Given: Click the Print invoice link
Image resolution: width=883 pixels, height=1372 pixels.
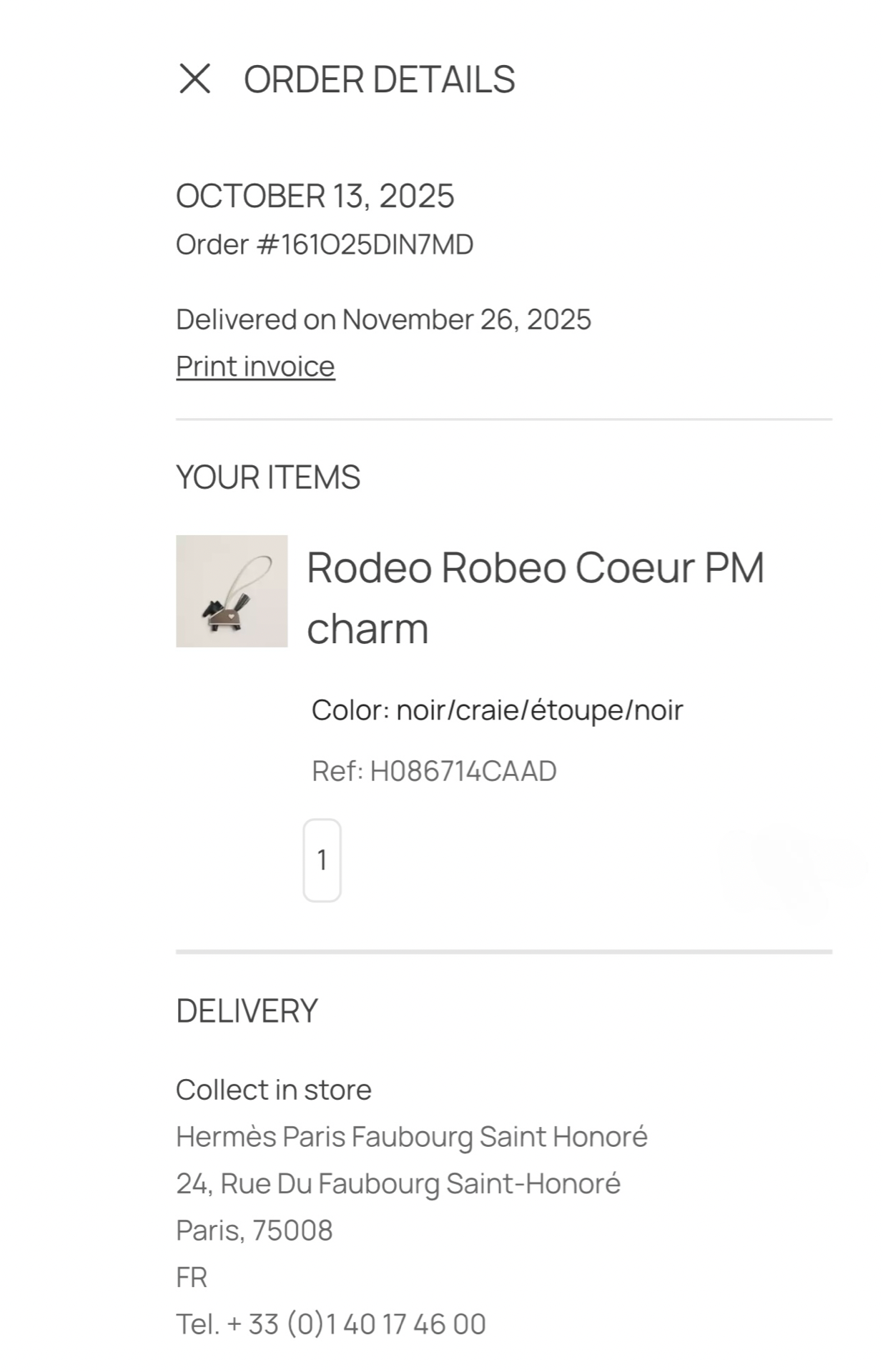Looking at the screenshot, I should point(255,367).
